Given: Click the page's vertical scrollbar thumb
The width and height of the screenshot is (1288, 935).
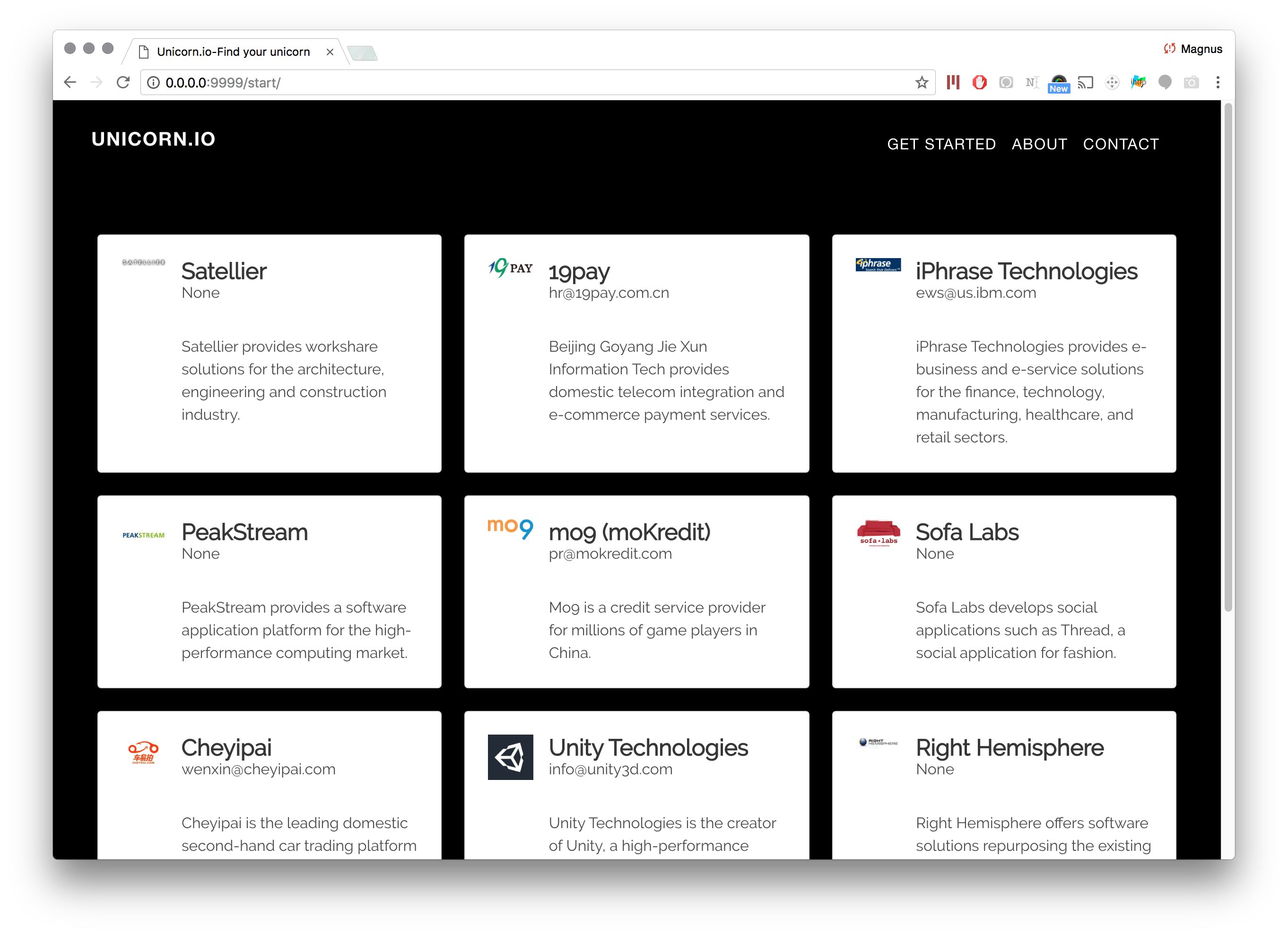Looking at the screenshot, I should click(1228, 358).
